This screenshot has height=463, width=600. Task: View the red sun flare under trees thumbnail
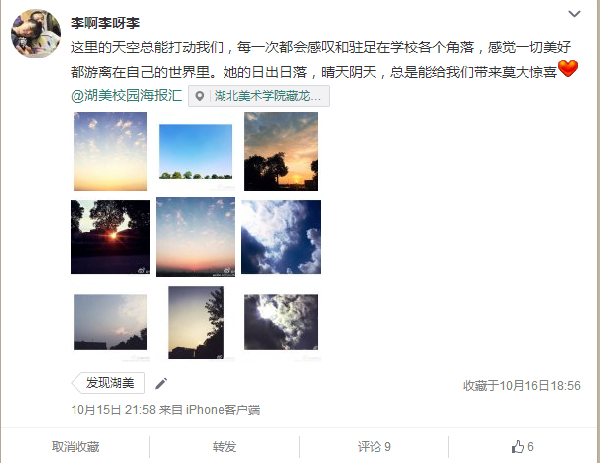tap(111, 237)
